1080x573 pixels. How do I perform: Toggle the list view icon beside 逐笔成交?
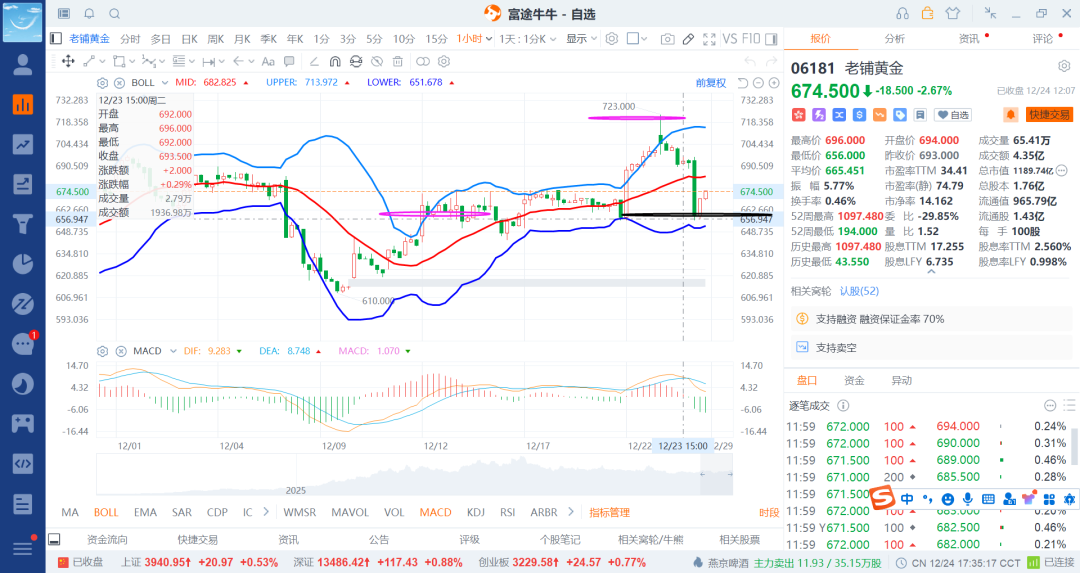coord(1070,405)
